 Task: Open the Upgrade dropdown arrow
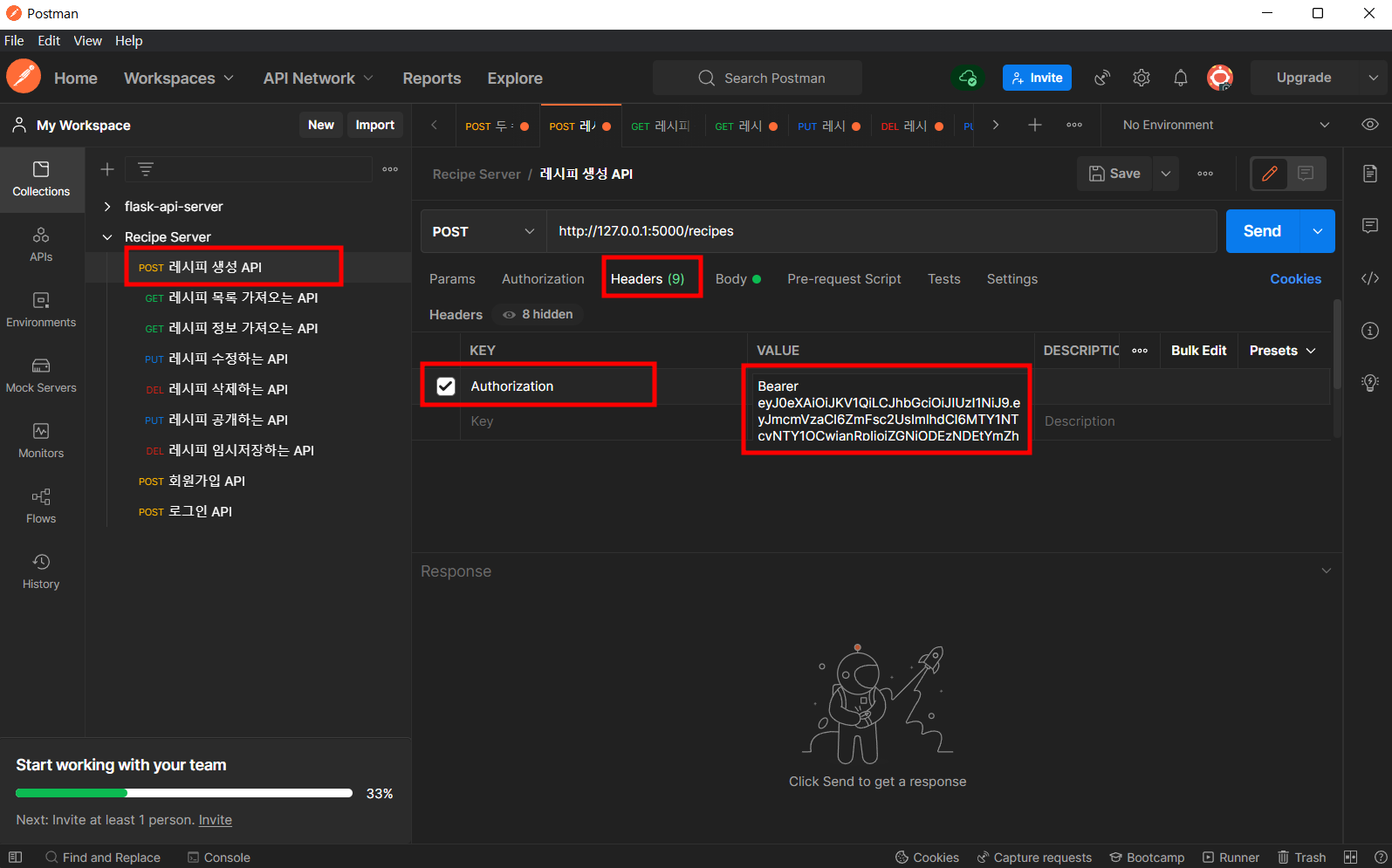click(1373, 78)
